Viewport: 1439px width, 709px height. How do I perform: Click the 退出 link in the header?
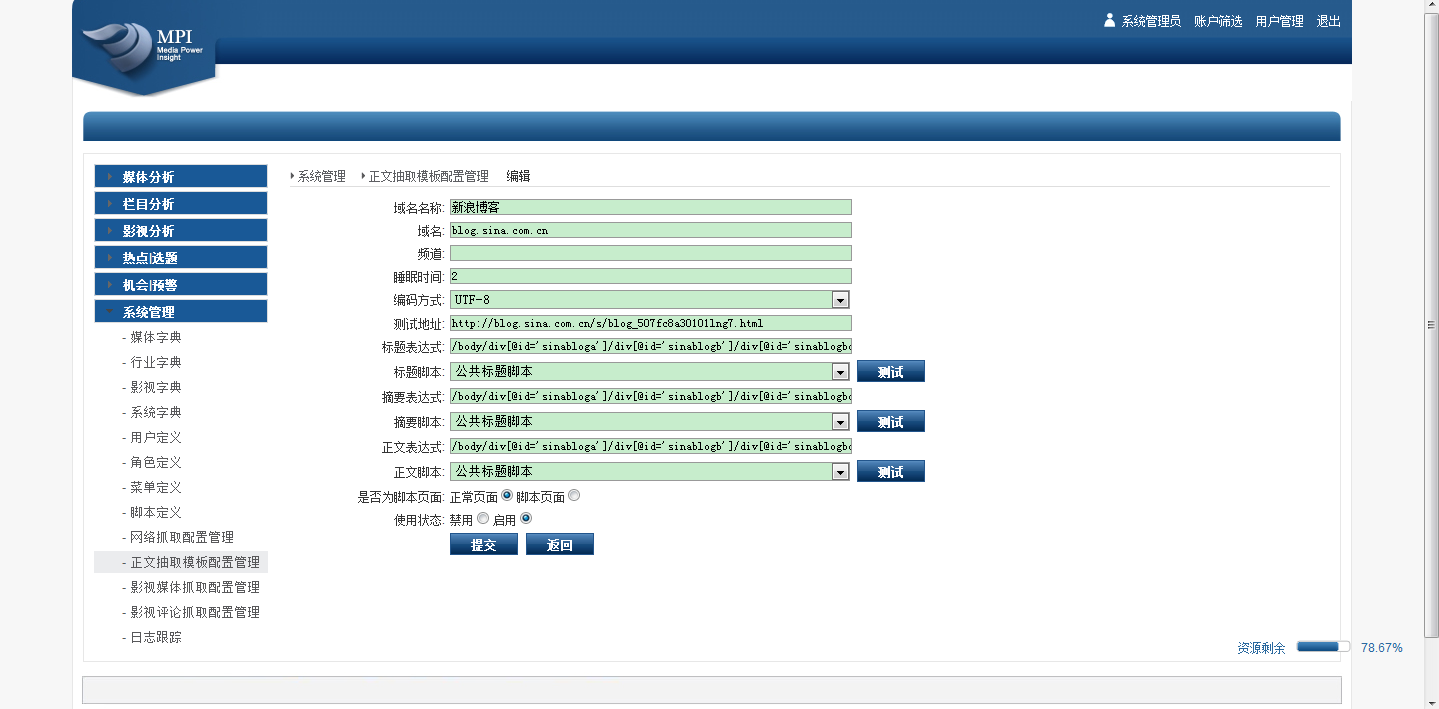point(1328,21)
